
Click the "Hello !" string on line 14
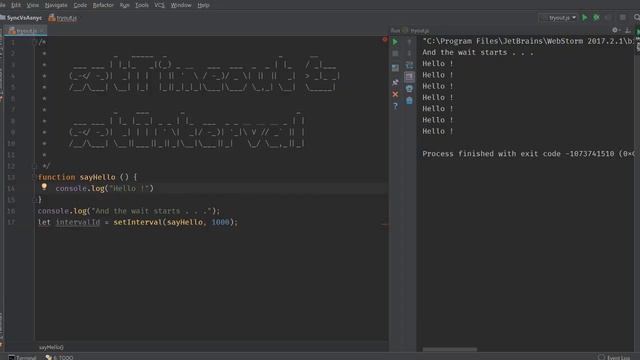(129, 188)
